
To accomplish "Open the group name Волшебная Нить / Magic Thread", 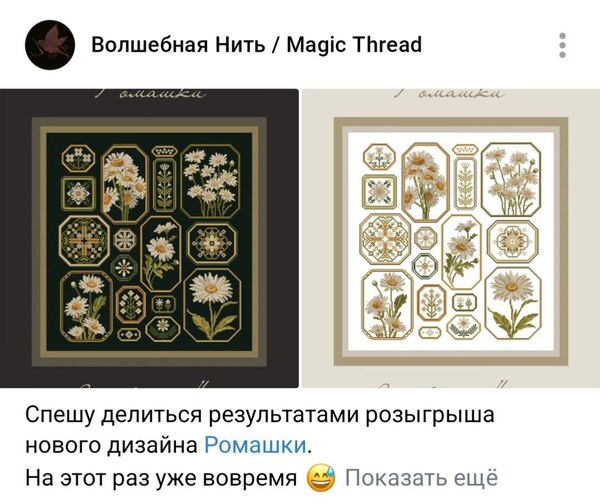I will [x=256, y=44].
